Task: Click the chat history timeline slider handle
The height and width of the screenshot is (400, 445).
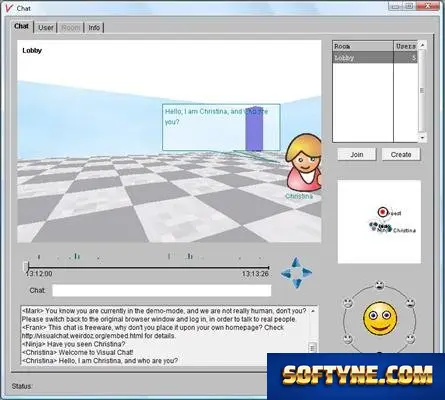Action: coord(26,267)
